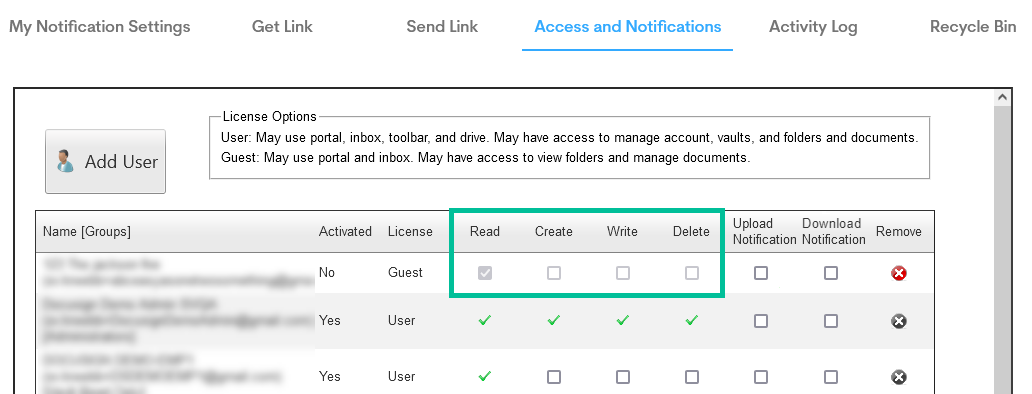This screenshot has width=1032, height=394.
Task: Click gray remove X on the fully-permitted User row
Action: (898, 321)
